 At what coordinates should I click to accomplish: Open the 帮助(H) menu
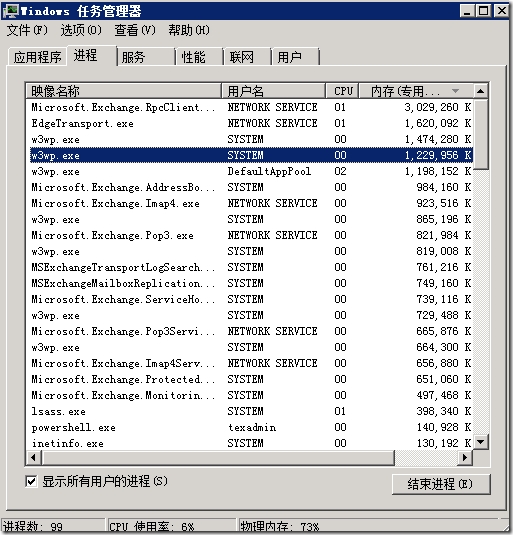[x=189, y=30]
